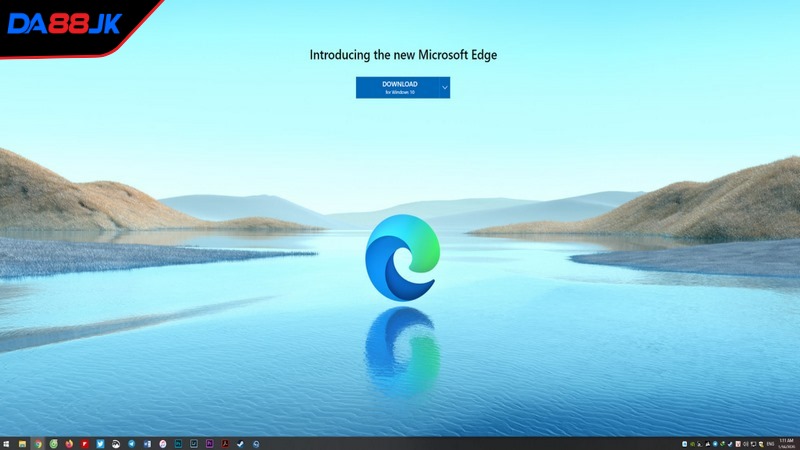This screenshot has height=450, width=800.
Task: Open the Windows Start menu
Action: [6, 444]
